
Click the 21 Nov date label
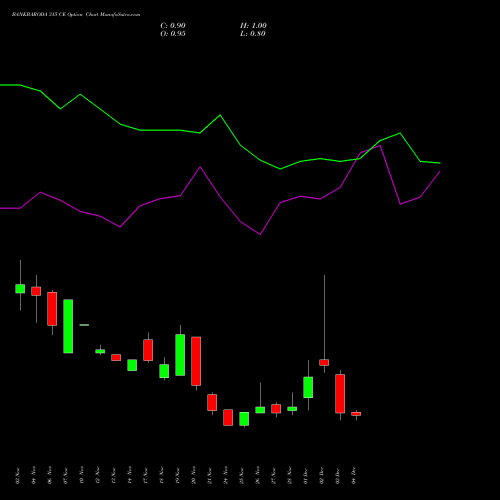[210, 476]
